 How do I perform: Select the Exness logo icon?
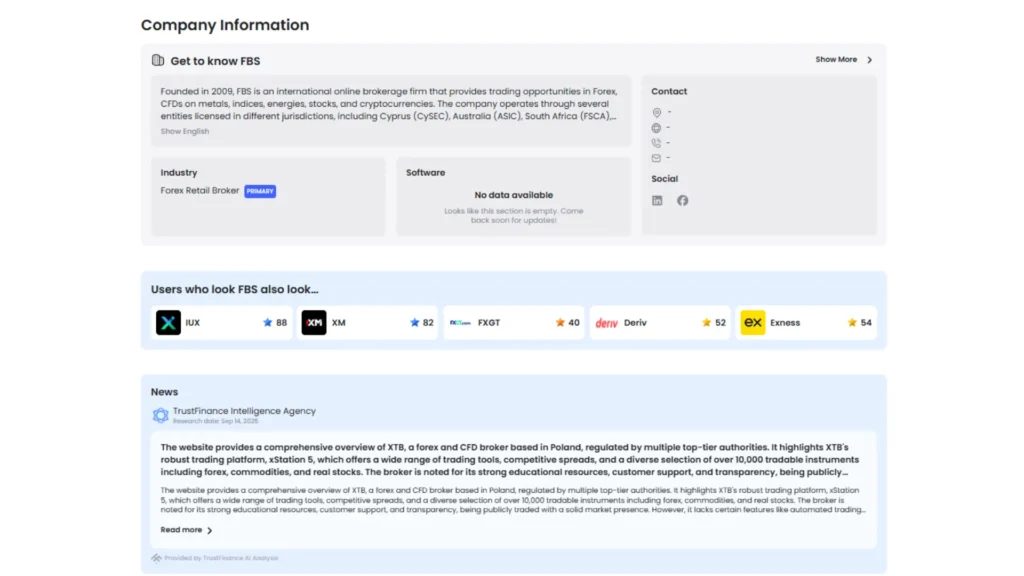point(753,322)
